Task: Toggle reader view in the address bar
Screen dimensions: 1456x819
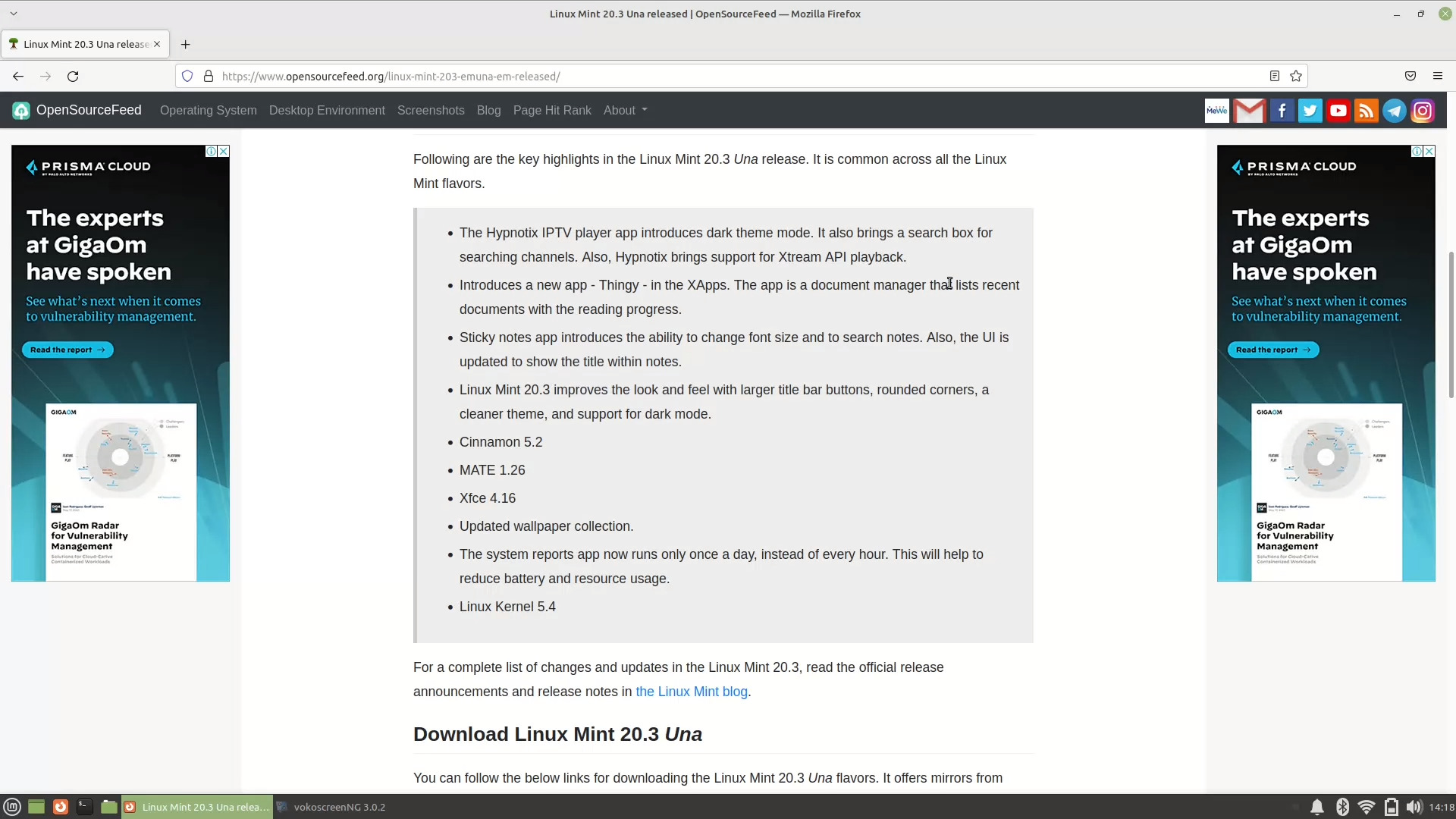Action: tap(1275, 76)
